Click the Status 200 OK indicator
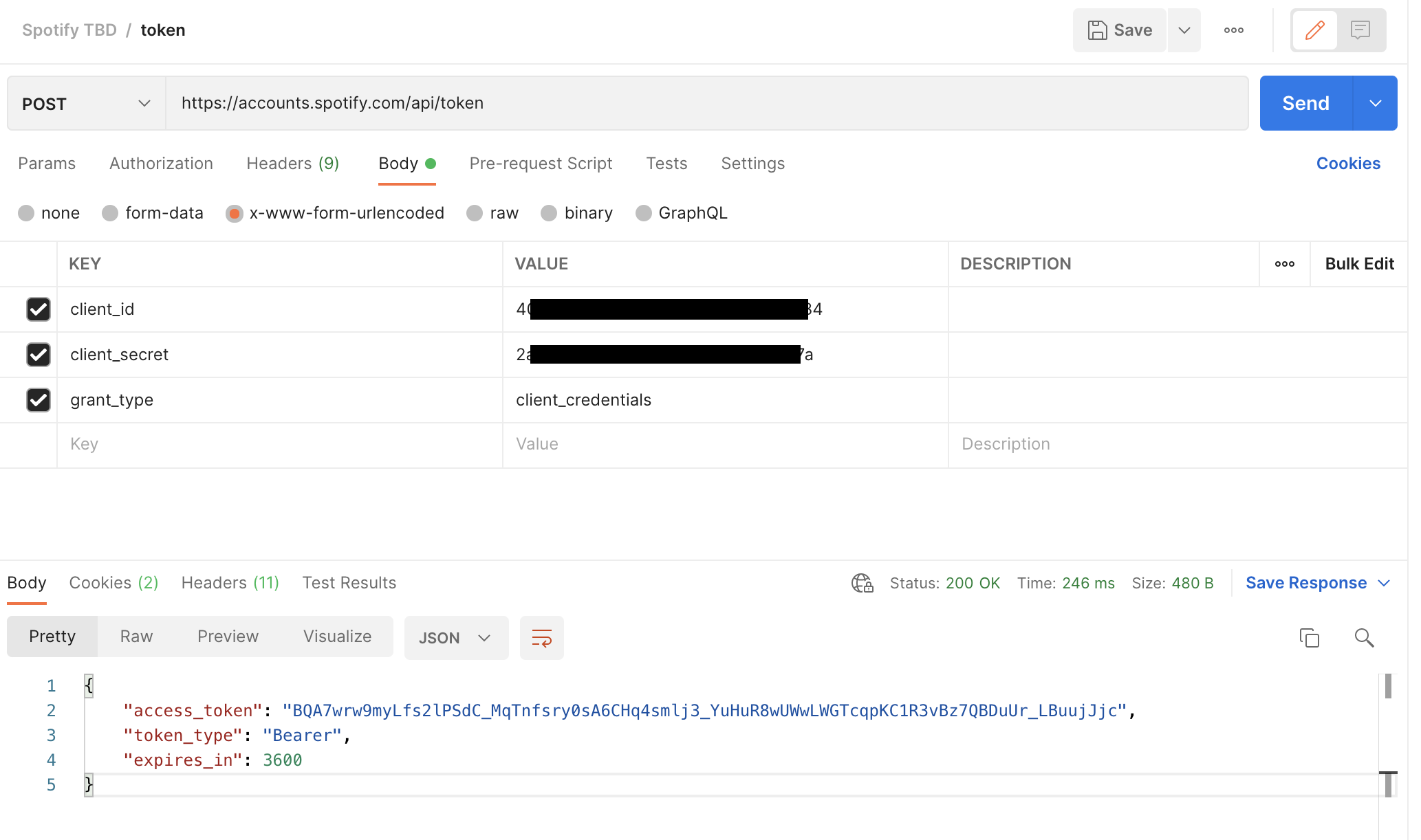 coord(945,583)
